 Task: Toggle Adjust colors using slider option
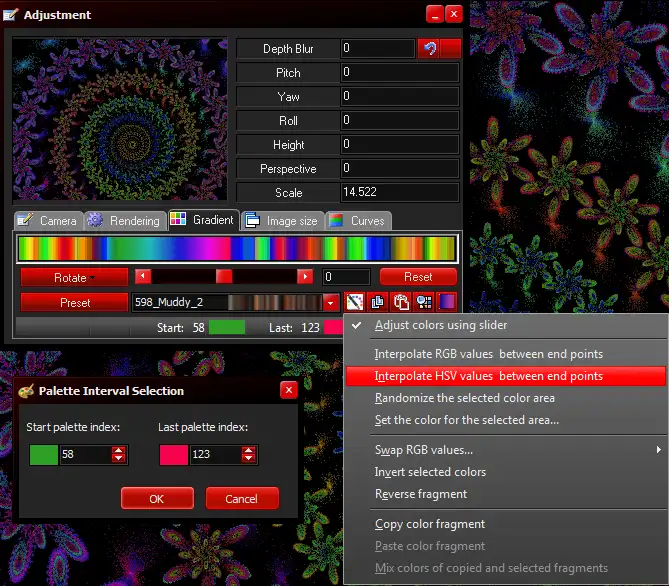[506, 325]
